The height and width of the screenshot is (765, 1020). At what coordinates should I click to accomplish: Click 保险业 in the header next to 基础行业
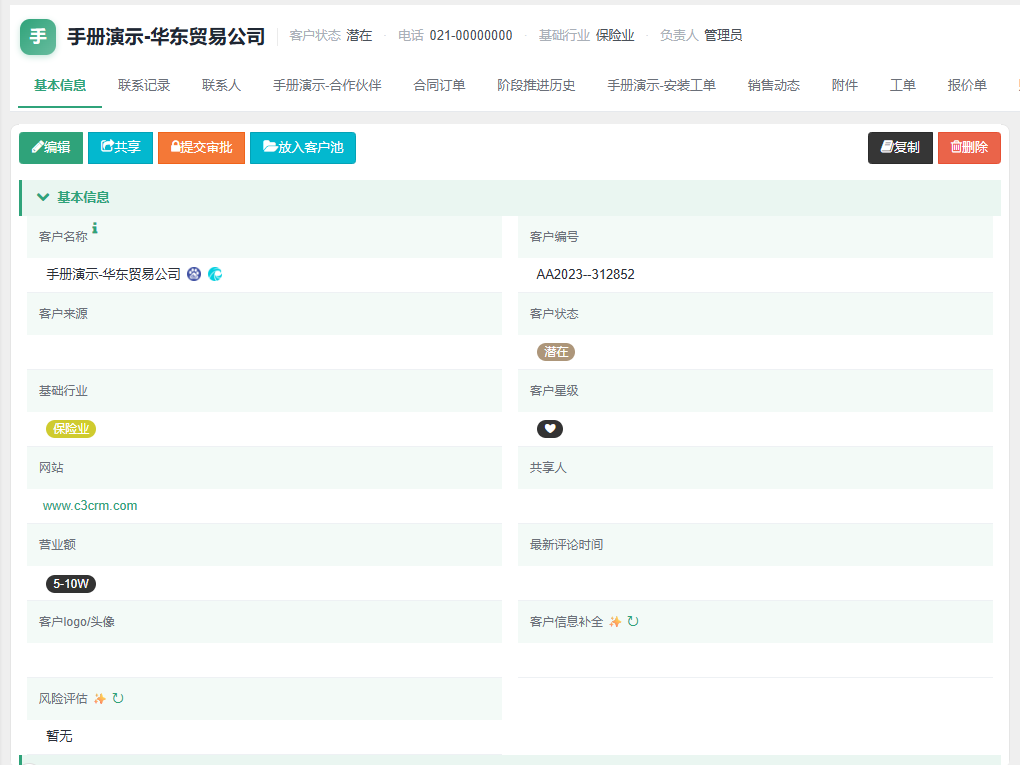click(x=615, y=36)
